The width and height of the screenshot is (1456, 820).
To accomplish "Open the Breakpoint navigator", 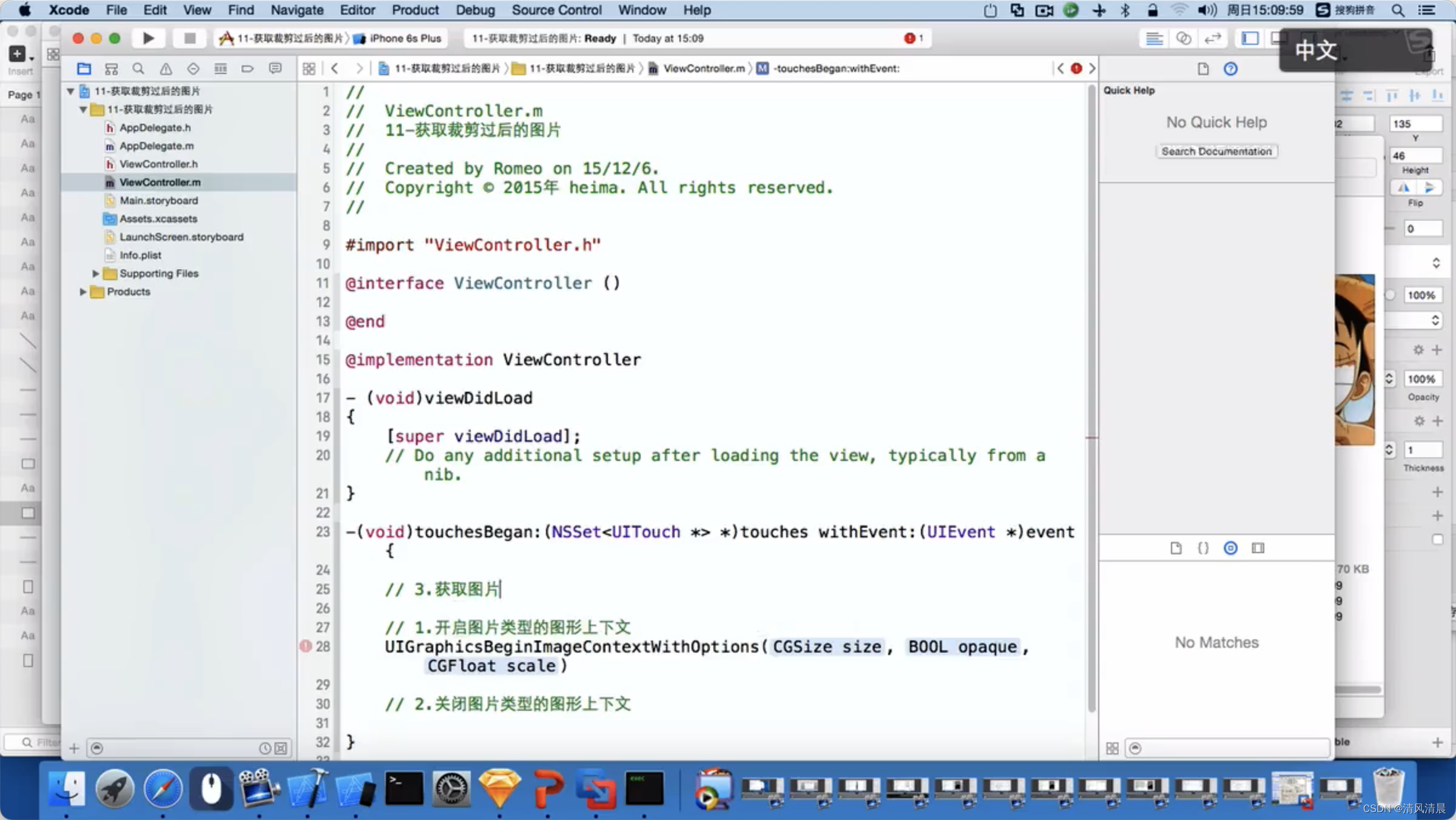I will [x=248, y=69].
